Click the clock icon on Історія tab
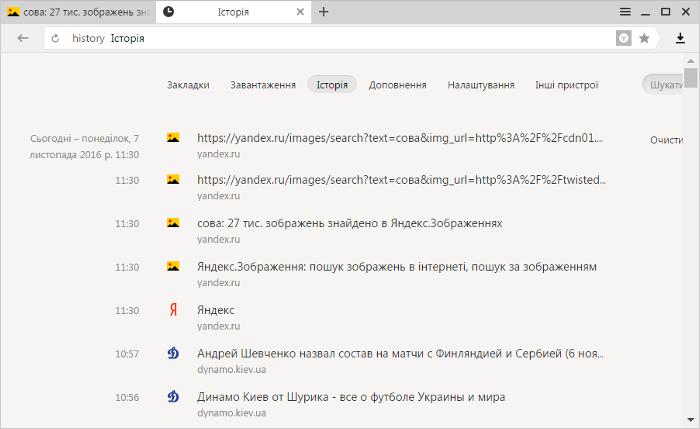 click(168, 12)
